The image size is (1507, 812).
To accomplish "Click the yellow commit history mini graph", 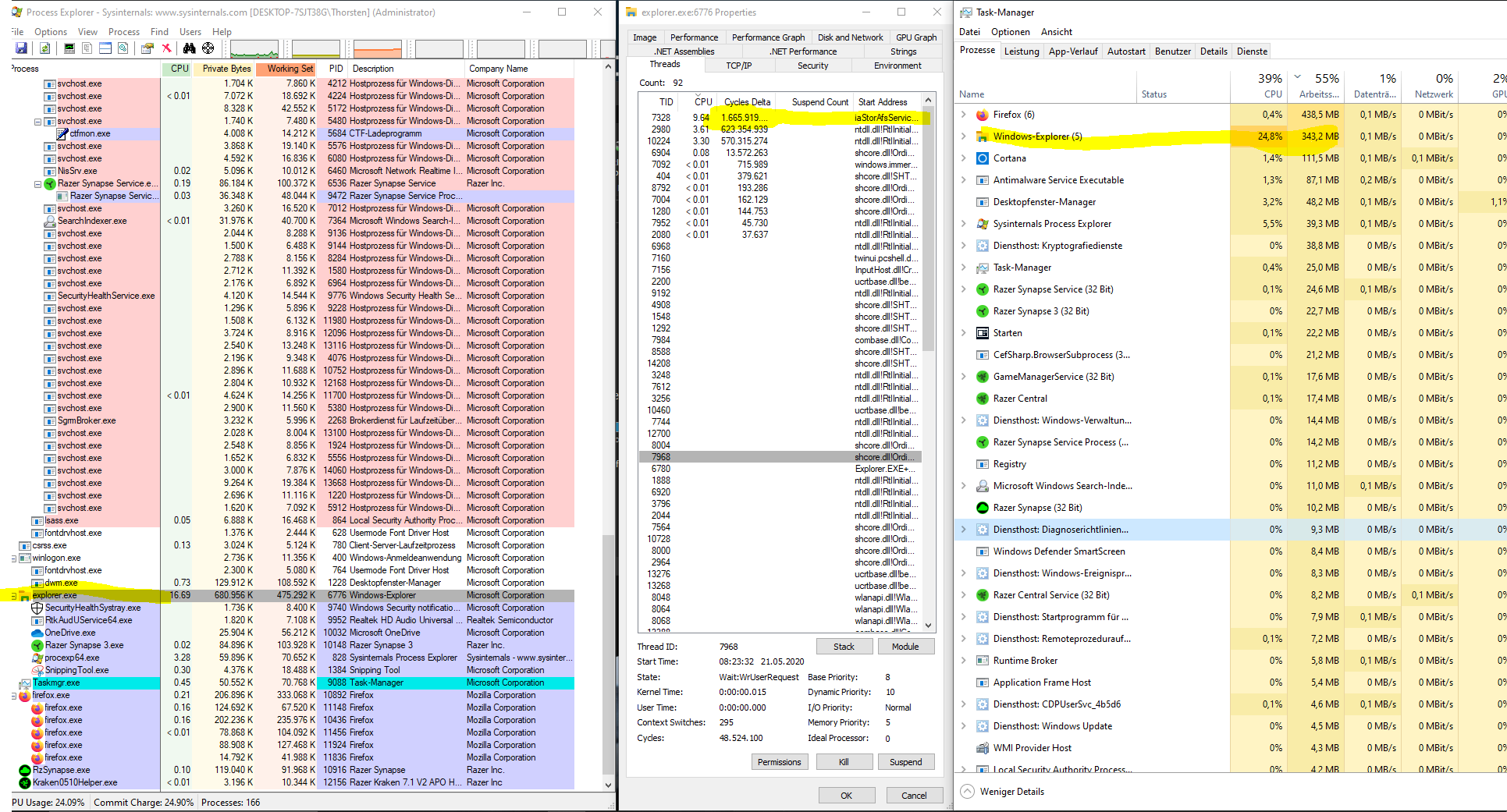I will pyautogui.click(x=316, y=48).
